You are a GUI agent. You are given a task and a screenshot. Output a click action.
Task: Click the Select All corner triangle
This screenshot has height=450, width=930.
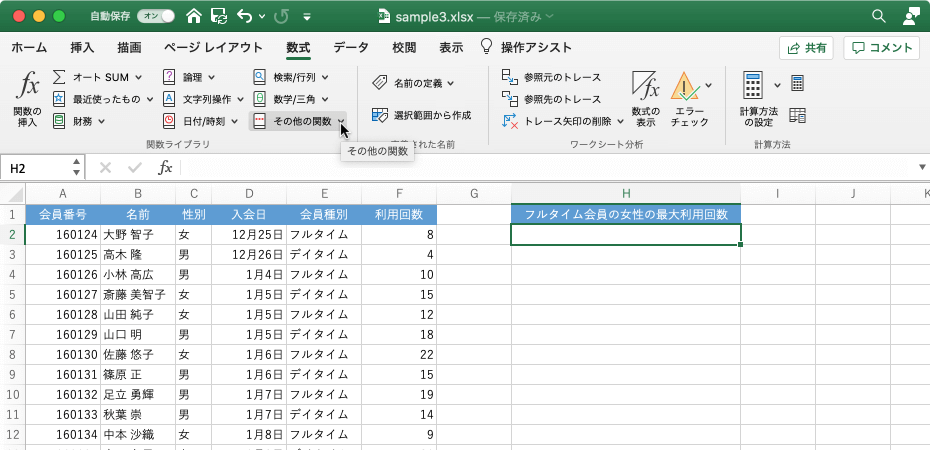coord(14,193)
